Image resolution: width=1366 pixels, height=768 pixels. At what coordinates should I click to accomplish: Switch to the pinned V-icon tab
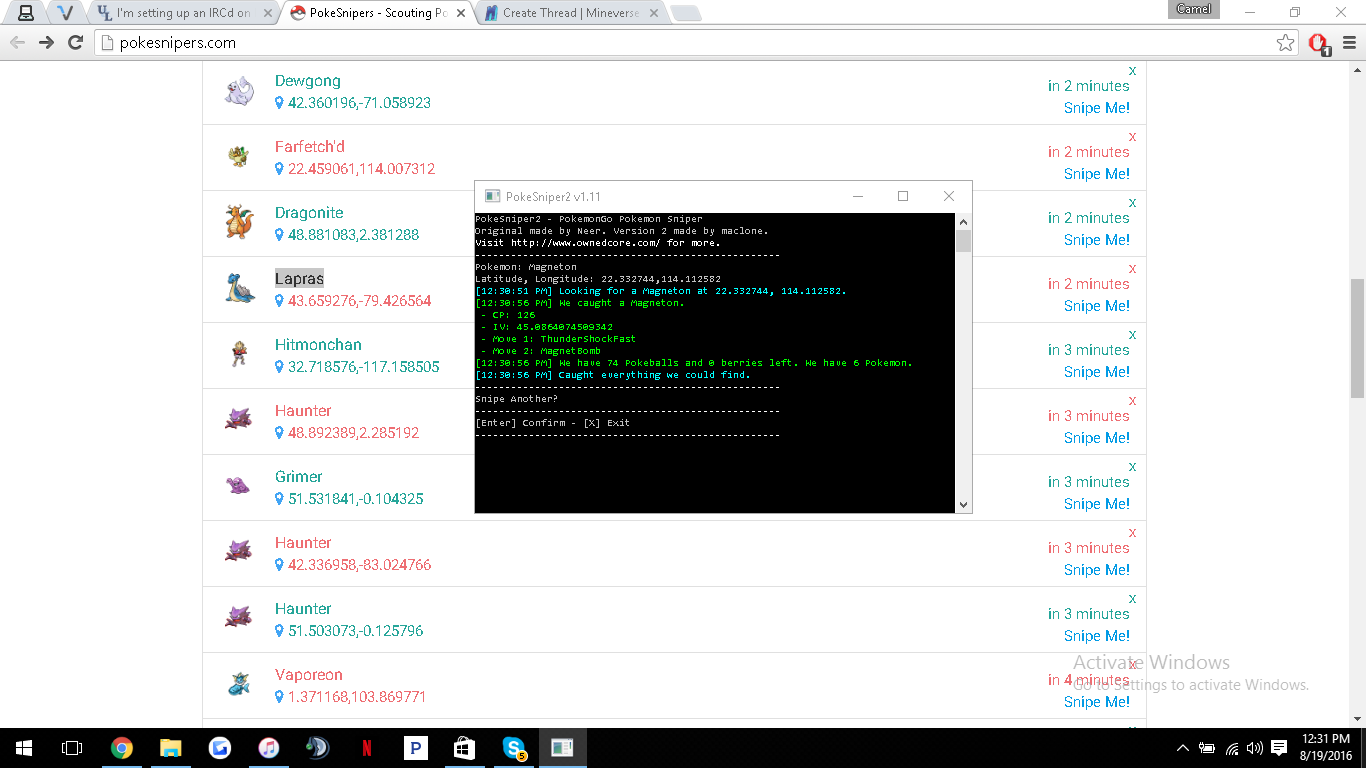tap(66, 13)
